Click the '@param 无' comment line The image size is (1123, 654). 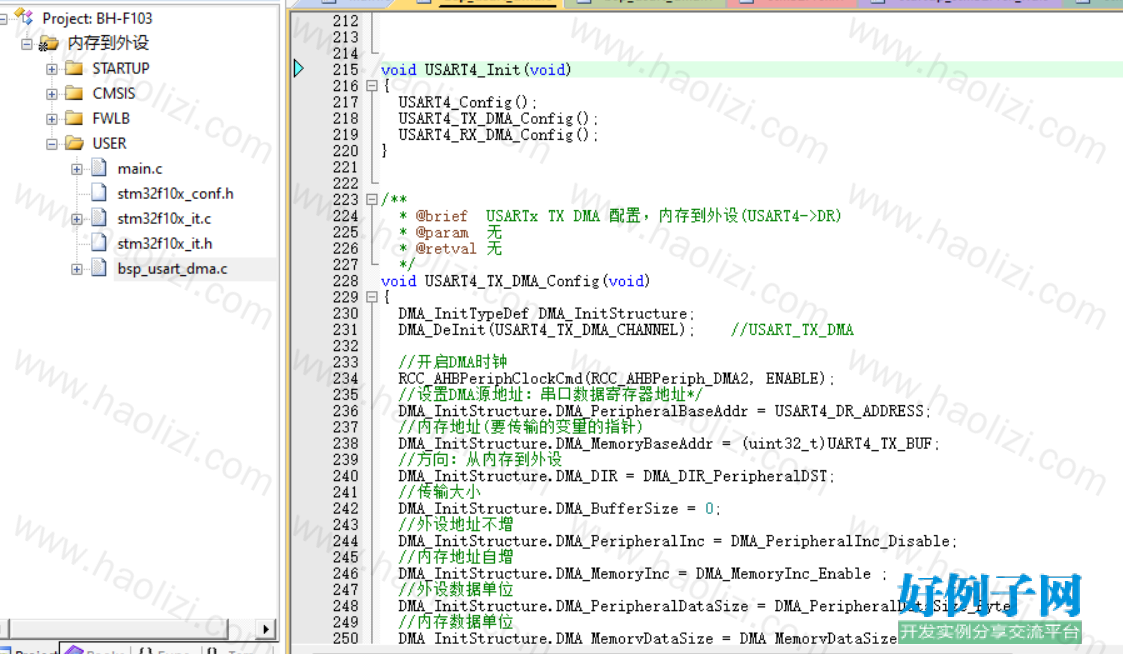click(x=450, y=232)
